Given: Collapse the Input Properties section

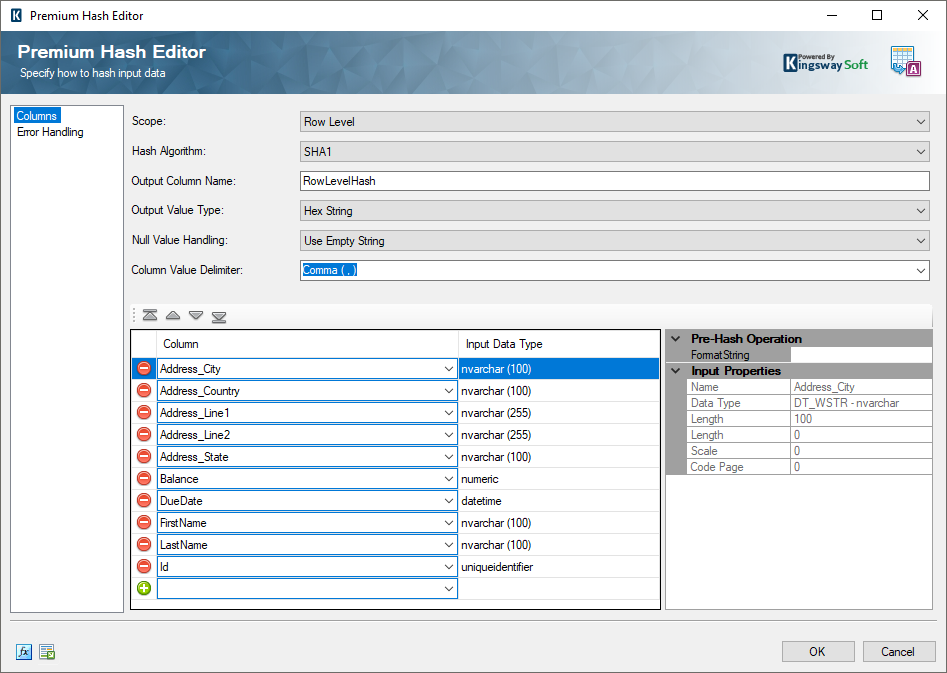Looking at the screenshot, I should click(x=675, y=370).
